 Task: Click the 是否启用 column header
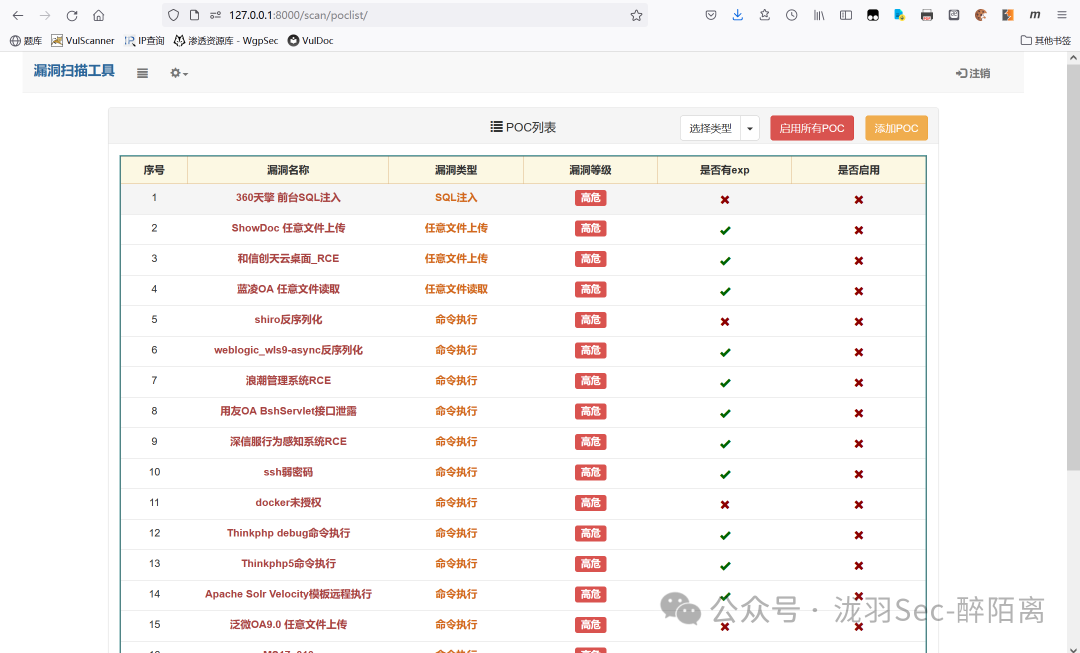858,170
